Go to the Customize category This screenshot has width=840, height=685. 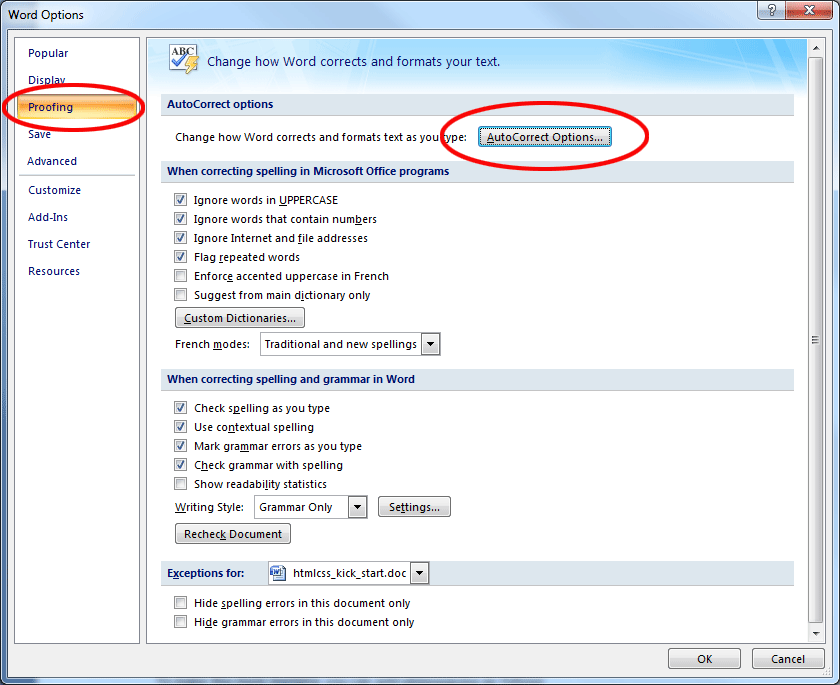[55, 190]
